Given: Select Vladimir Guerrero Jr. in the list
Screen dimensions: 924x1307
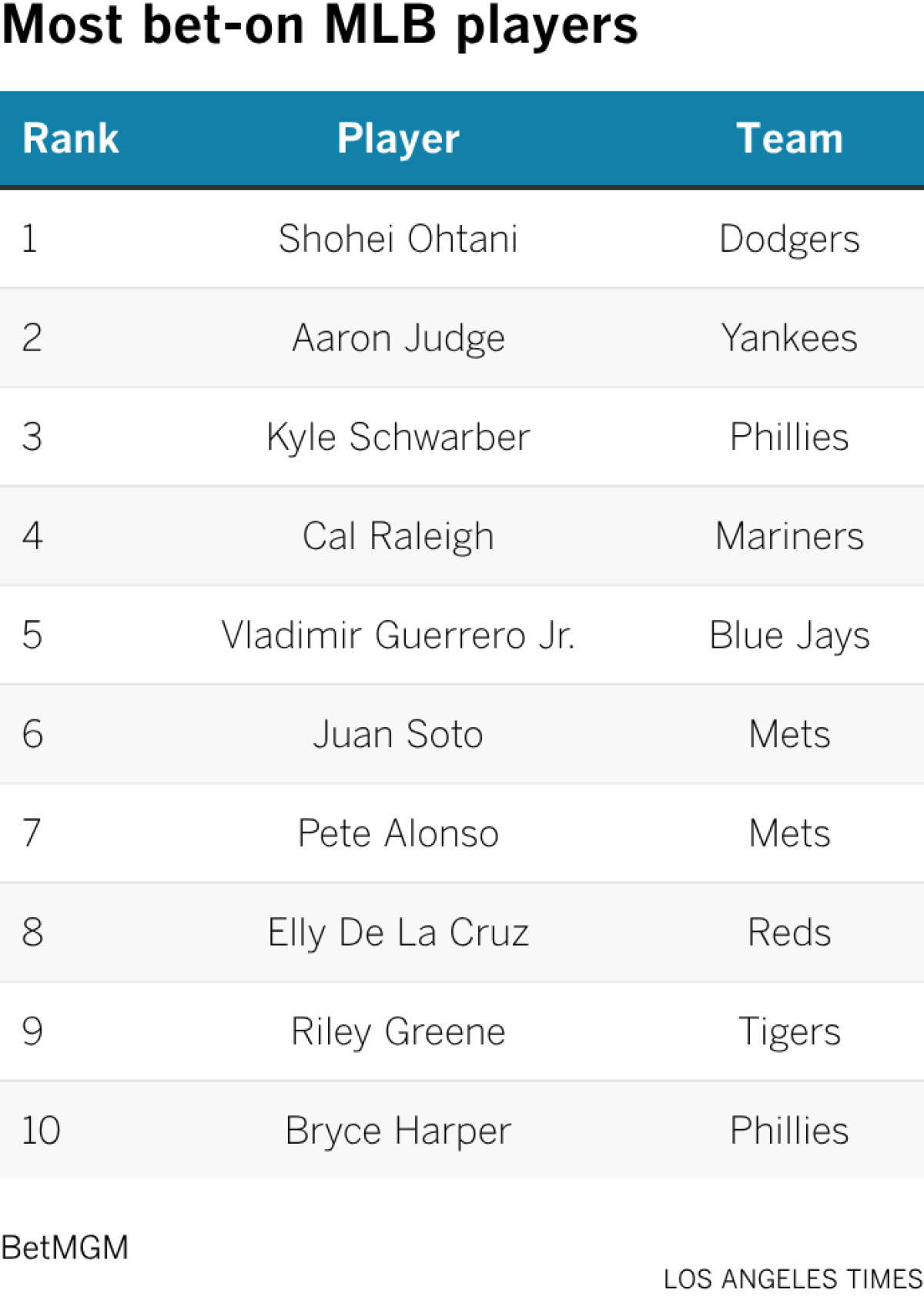Looking at the screenshot, I should [398, 635].
